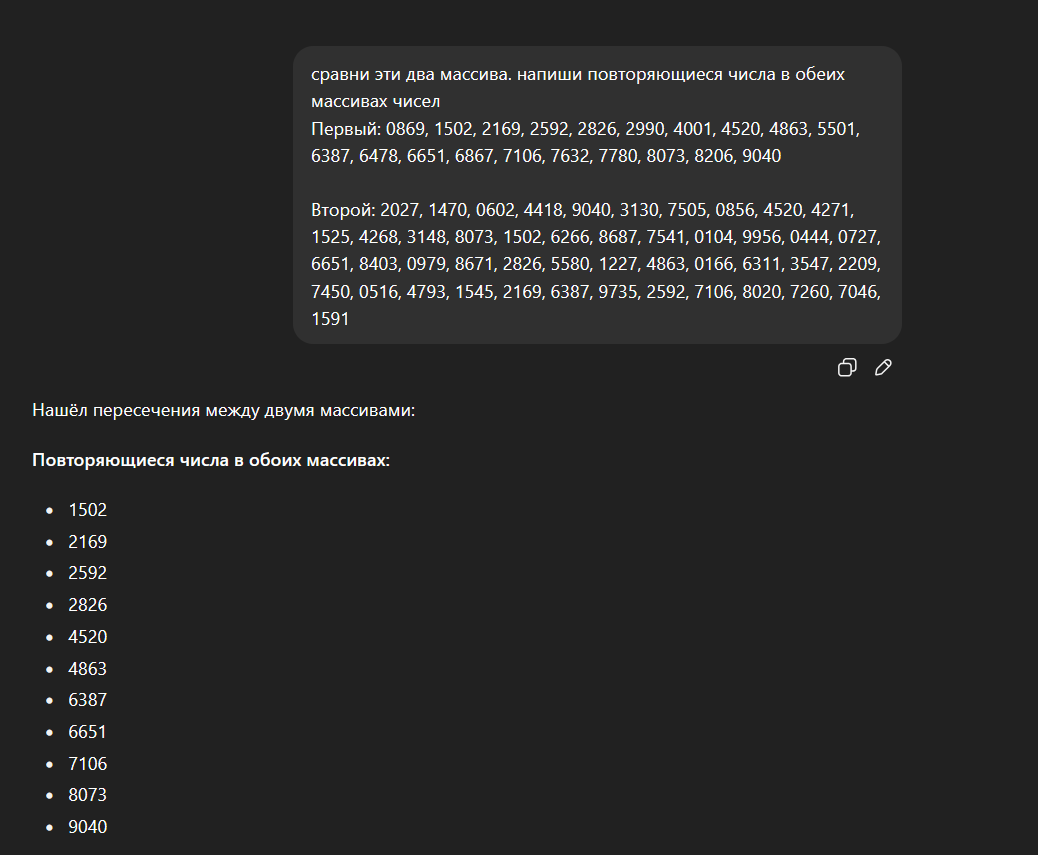
Task: Click list item 6651 in the reply
Action: (88, 732)
